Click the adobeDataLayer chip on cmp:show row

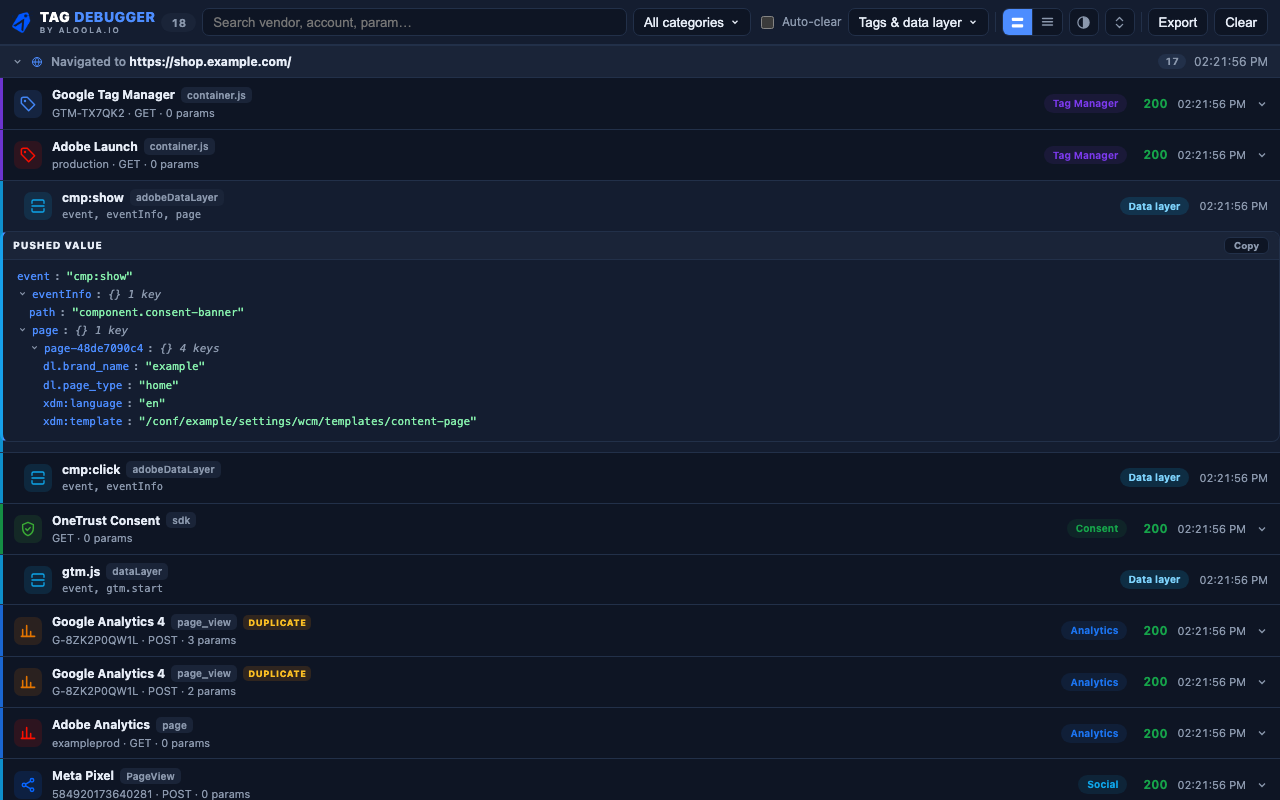click(x=175, y=198)
